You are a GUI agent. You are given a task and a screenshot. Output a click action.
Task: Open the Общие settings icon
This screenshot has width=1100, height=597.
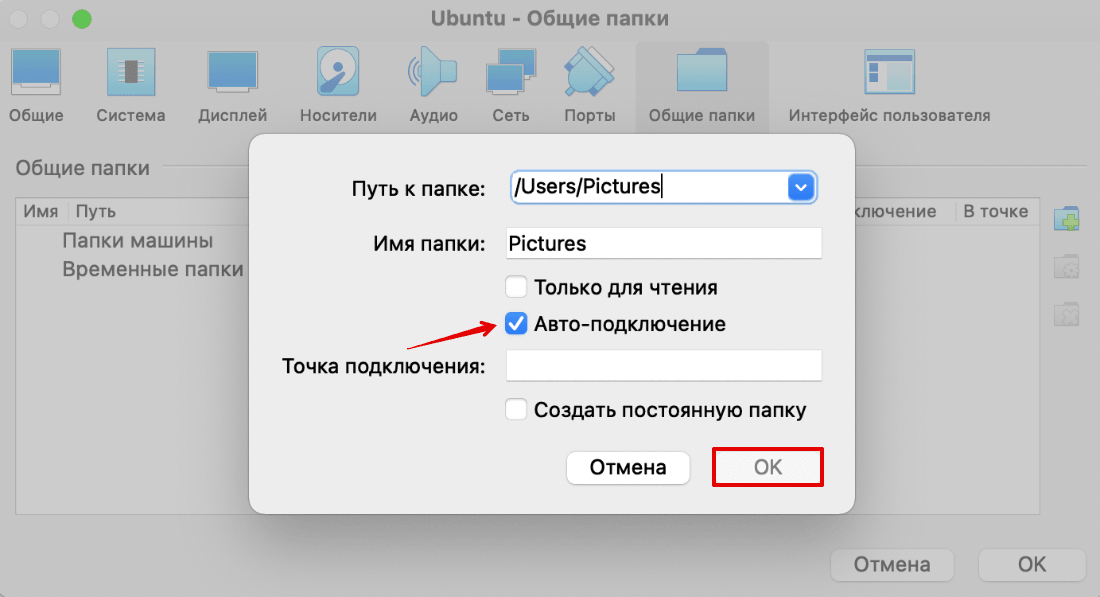tap(36, 73)
